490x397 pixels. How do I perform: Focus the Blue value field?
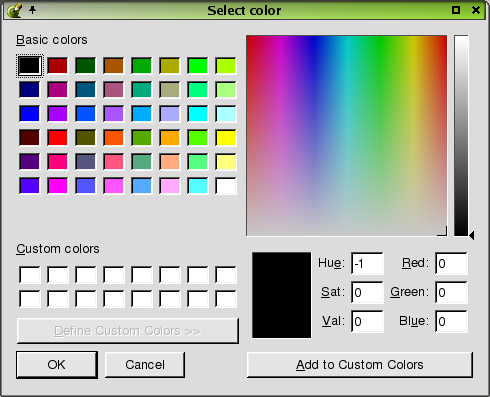coord(451,321)
